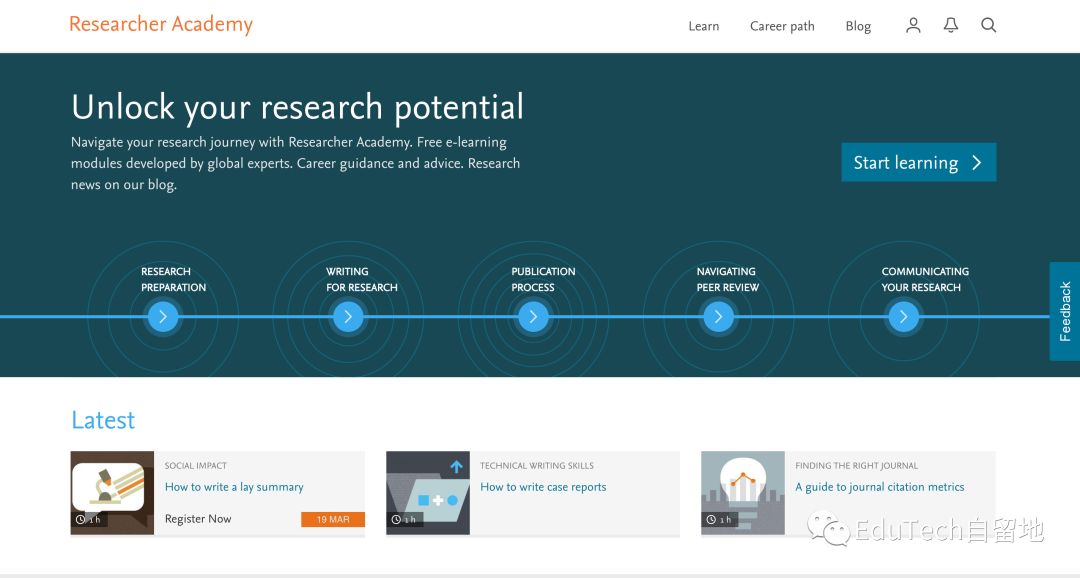Click the 'Latest' section heading
This screenshot has width=1080, height=578.
[103, 420]
